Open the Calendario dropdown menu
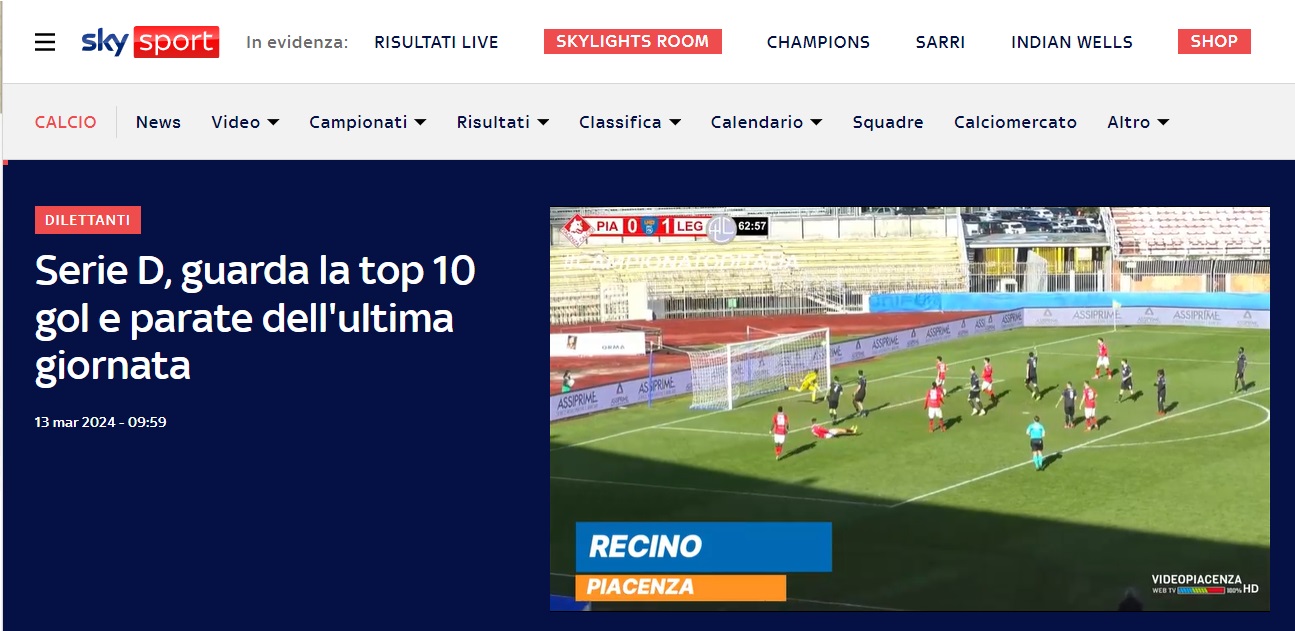 pos(767,122)
